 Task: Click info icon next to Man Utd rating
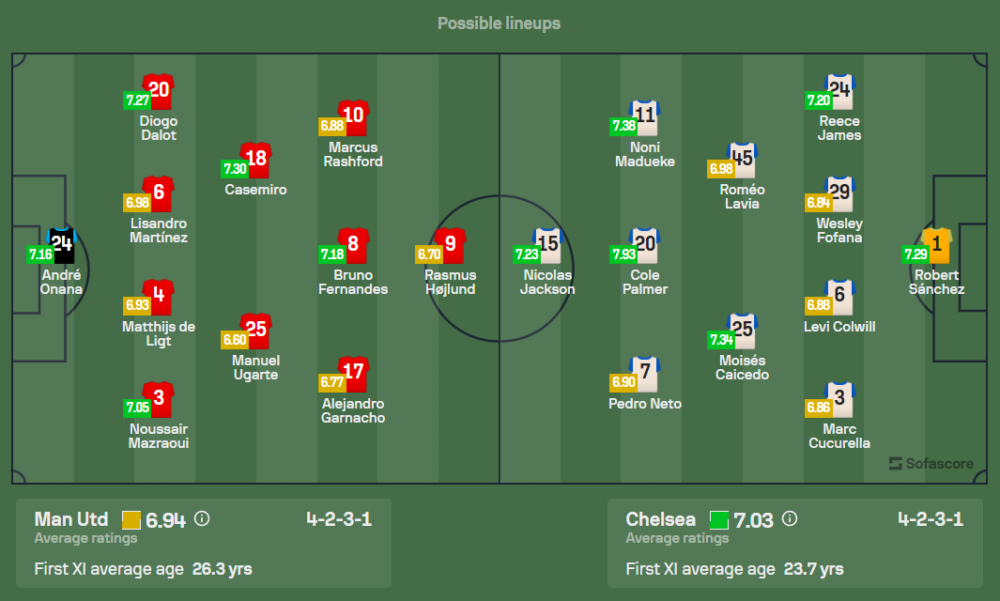click(x=203, y=519)
